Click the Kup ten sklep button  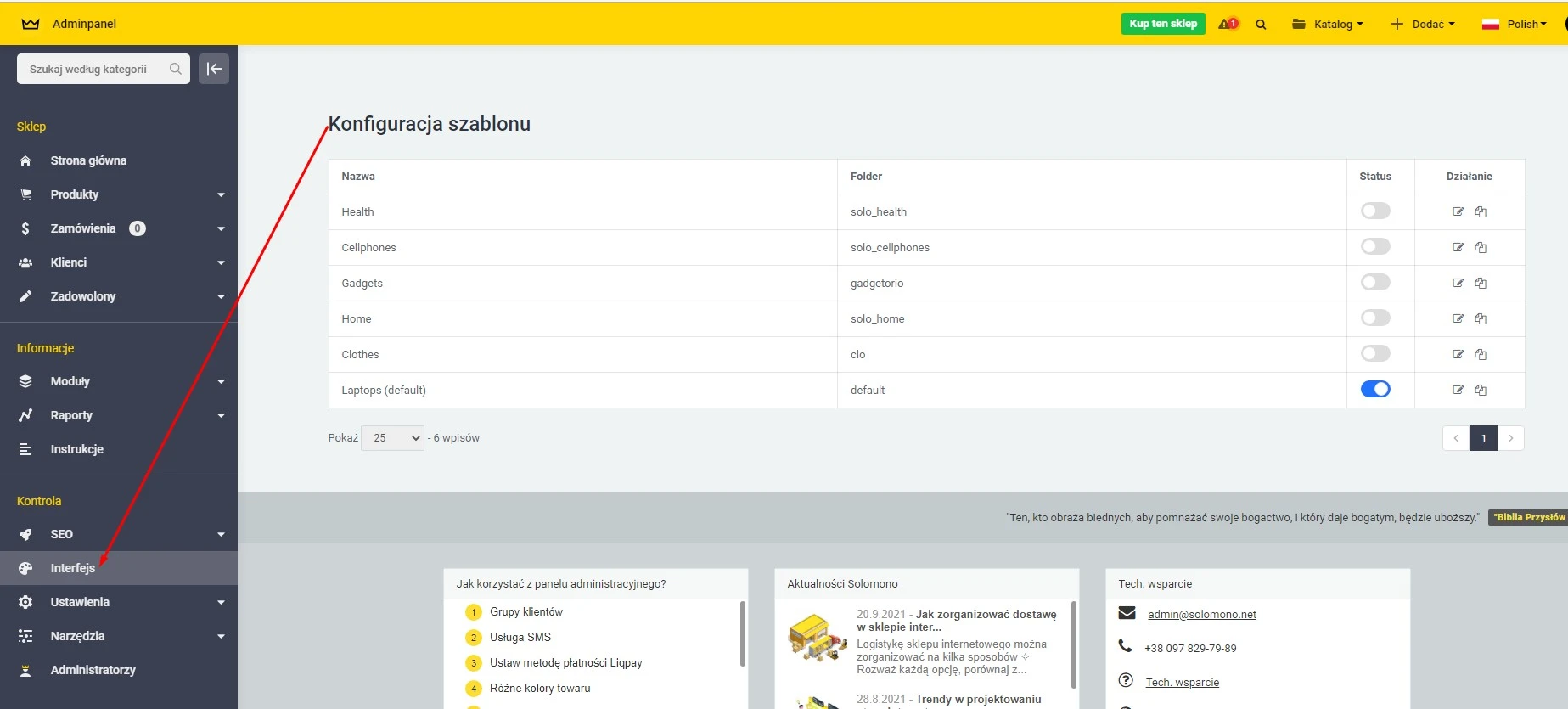[1163, 24]
